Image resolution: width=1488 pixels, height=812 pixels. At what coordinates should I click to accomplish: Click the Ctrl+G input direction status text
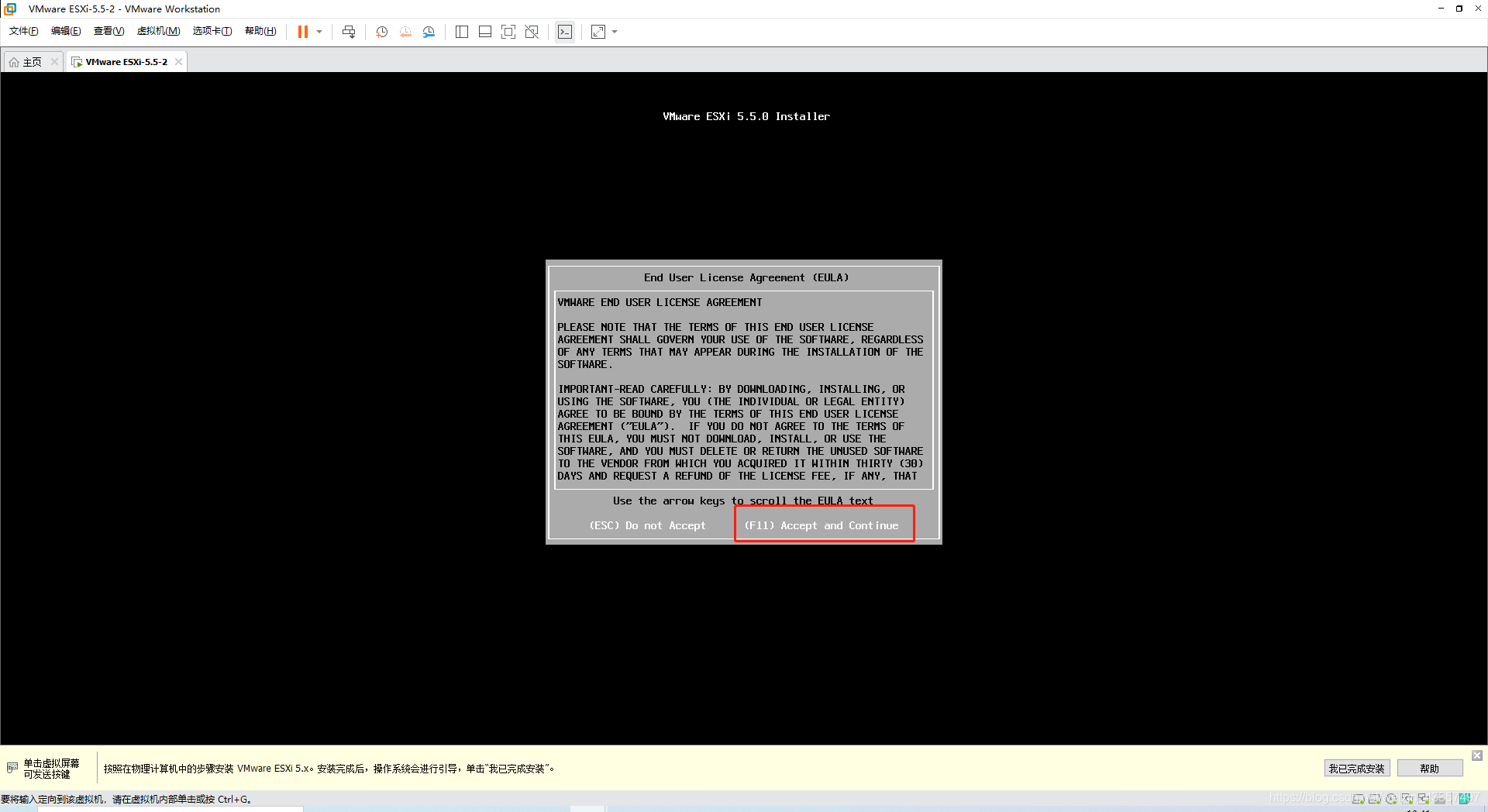tap(127, 800)
